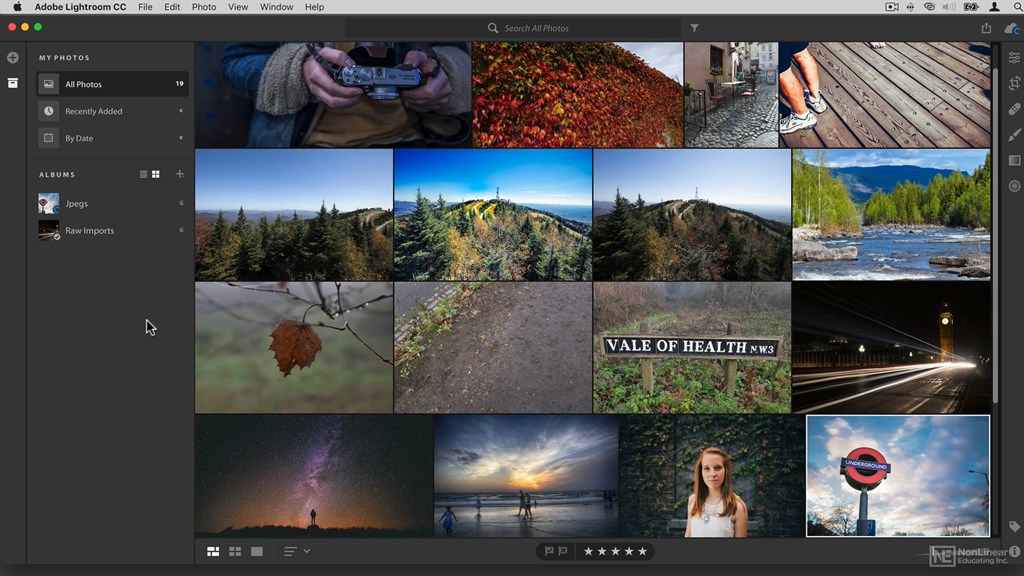The width and height of the screenshot is (1024, 576).
Task: Open the View menu
Action: click(x=238, y=7)
